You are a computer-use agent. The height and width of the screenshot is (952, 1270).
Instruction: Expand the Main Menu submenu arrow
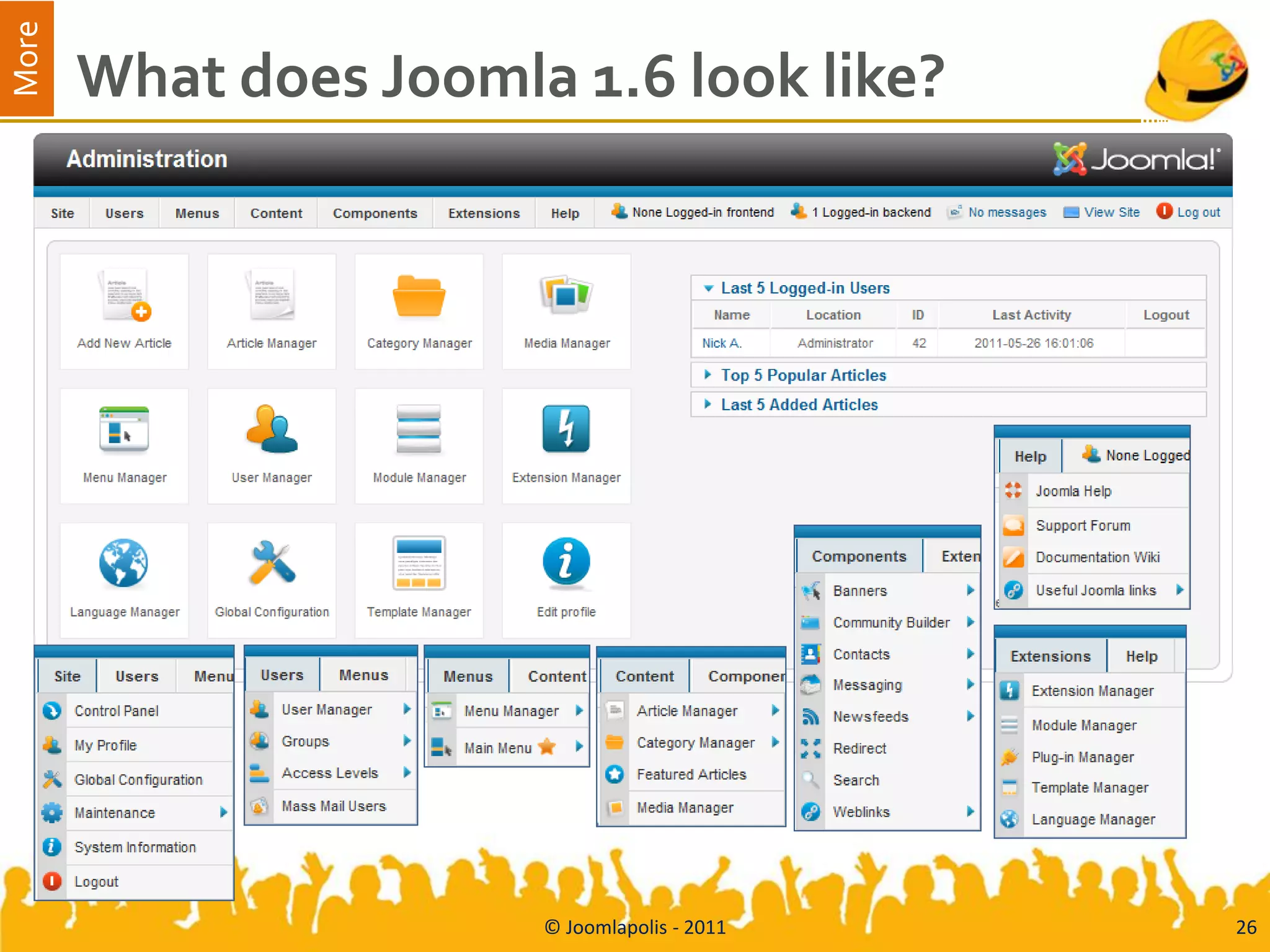[x=579, y=746]
